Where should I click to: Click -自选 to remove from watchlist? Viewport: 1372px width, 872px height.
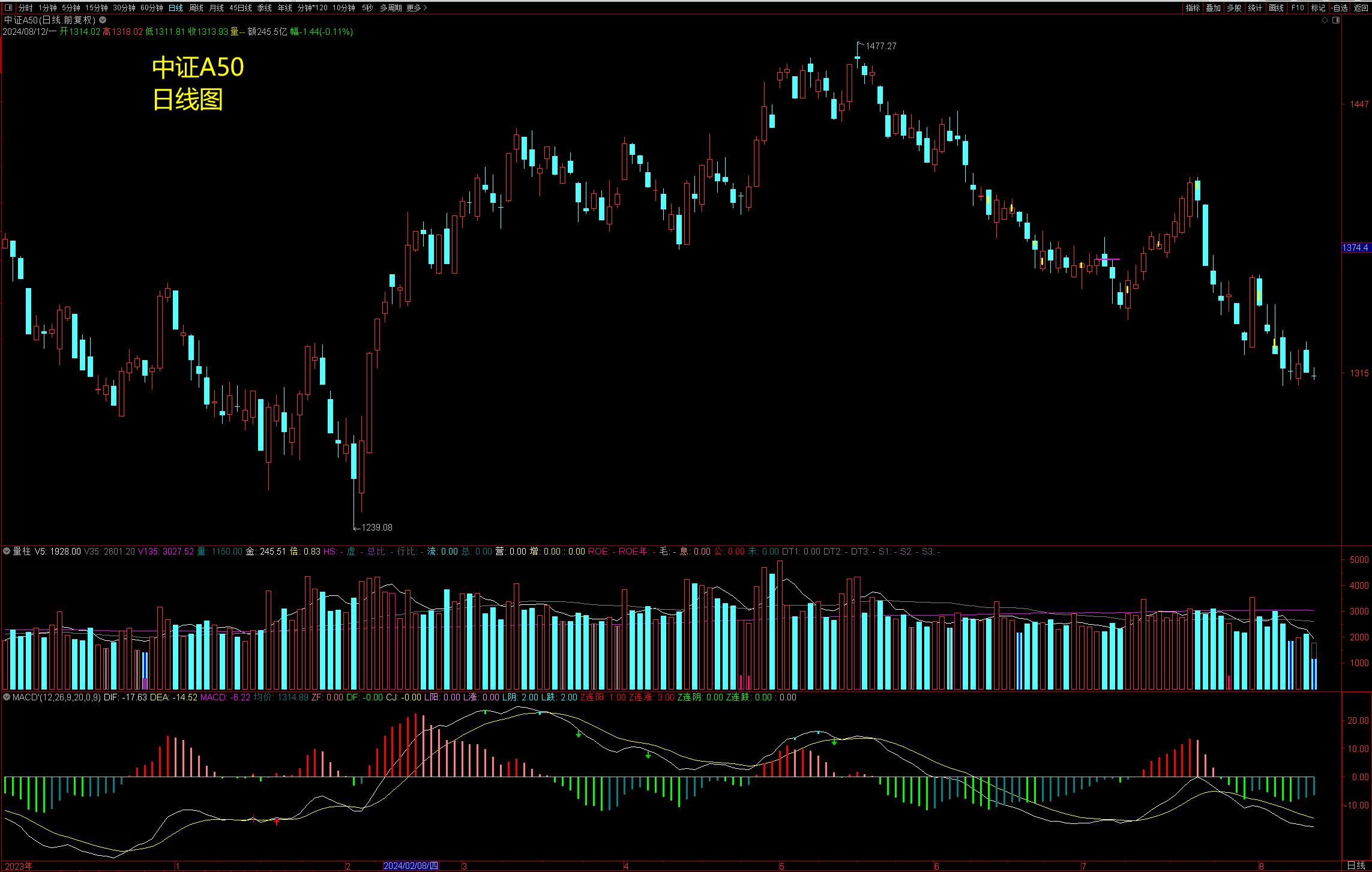(x=1339, y=8)
